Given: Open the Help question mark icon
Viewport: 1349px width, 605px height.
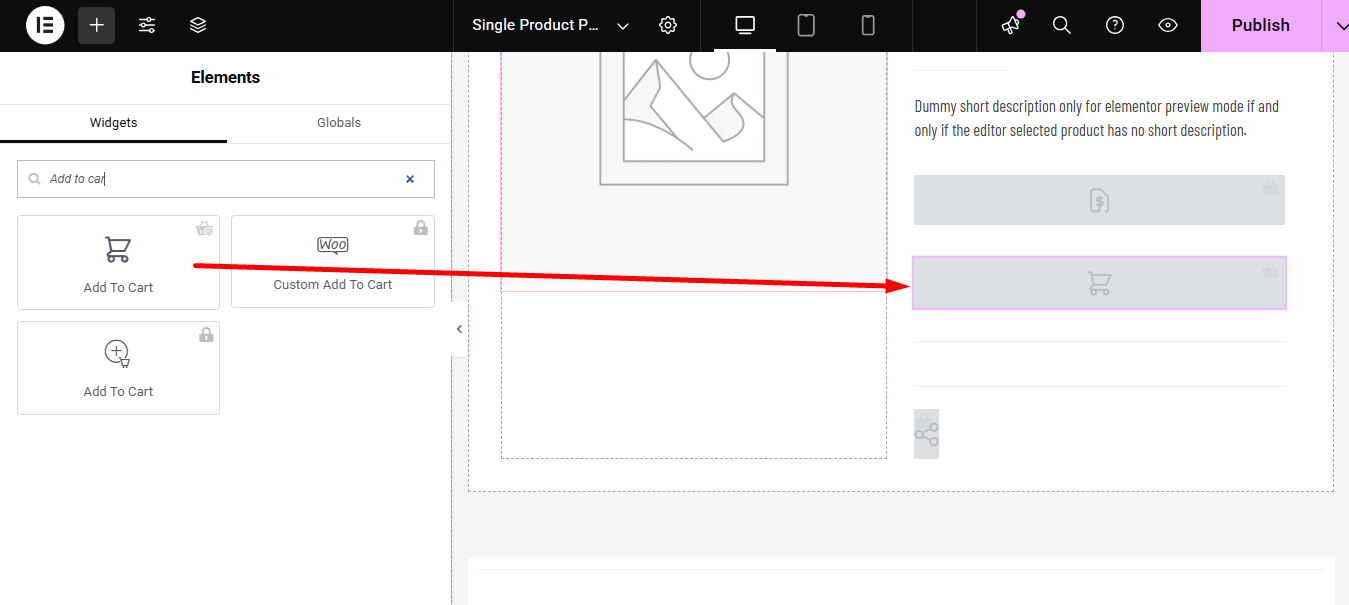Looking at the screenshot, I should (1114, 25).
